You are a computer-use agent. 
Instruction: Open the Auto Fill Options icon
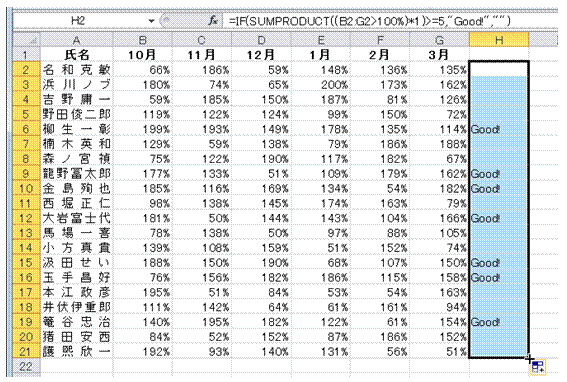coord(538,367)
